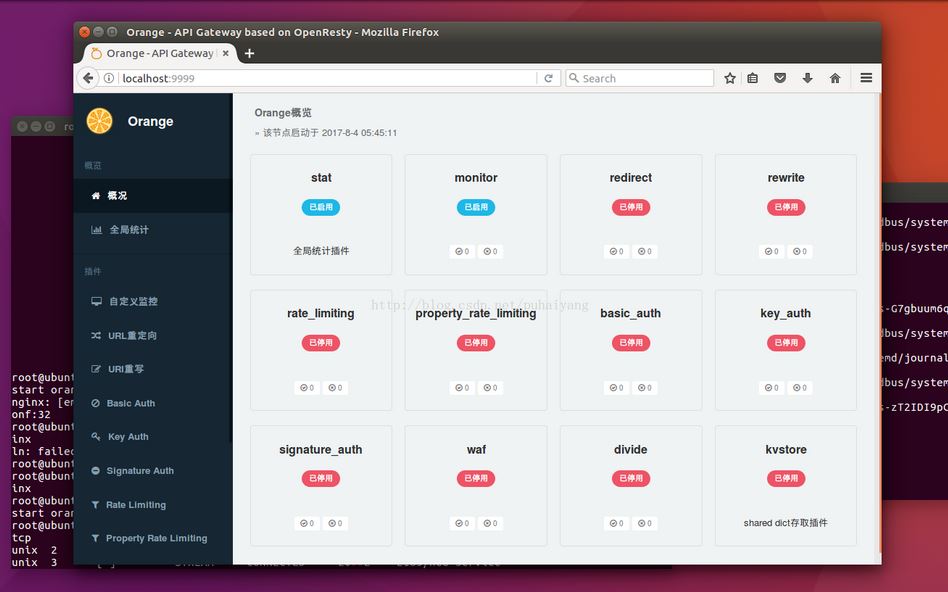Click the 已停用 badge on kvstore card
Image resolution: width=948 pixels, height=592 pixels.
tap(786, 478)
